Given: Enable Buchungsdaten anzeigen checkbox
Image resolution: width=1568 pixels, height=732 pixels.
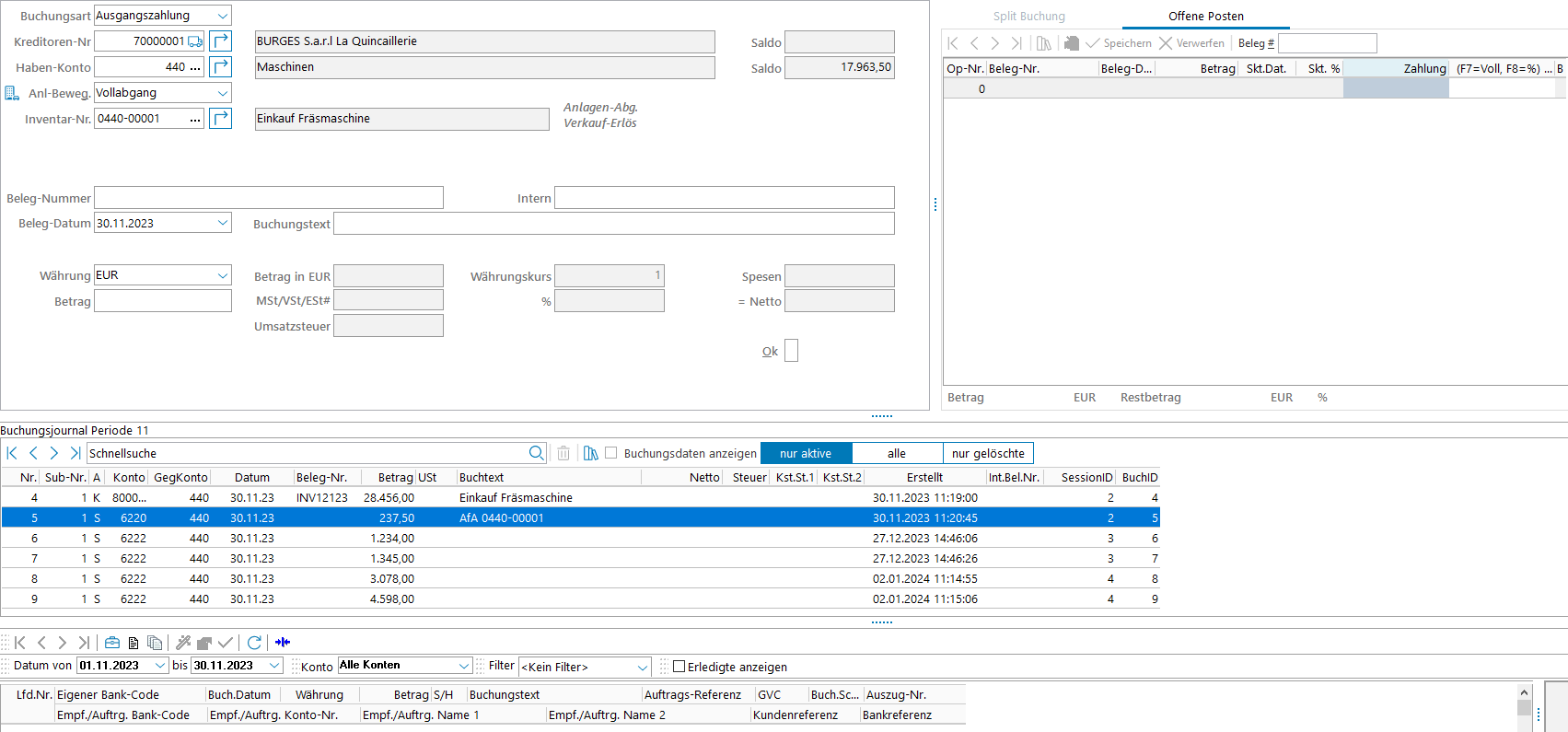Looking at the screenshot, I should coord(610,453).
